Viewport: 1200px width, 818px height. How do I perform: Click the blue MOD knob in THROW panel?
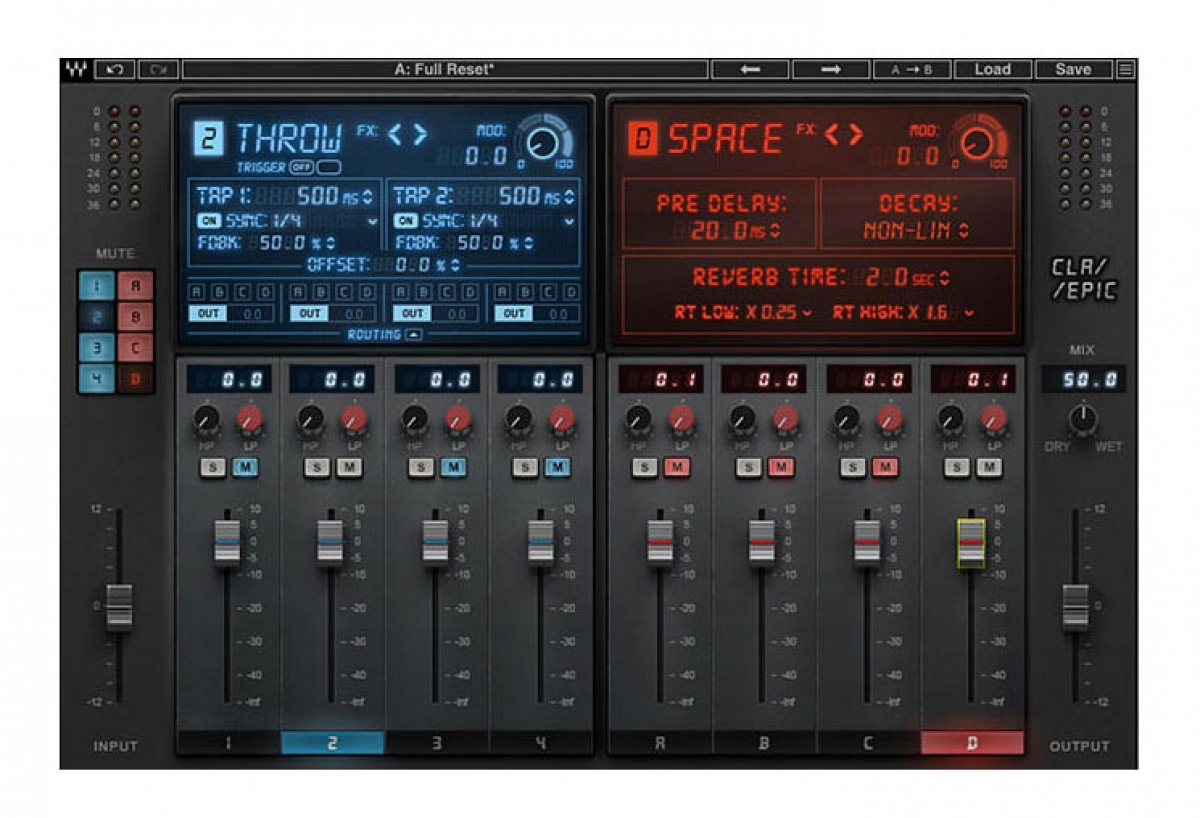coord(544,144)
